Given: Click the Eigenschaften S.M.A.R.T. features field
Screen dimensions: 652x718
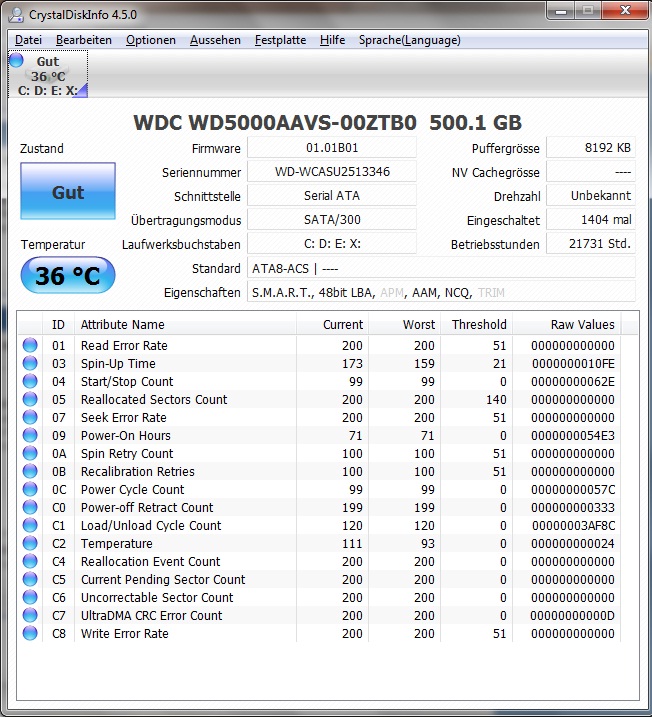Looking at the screenshot, I should point(441,292).
